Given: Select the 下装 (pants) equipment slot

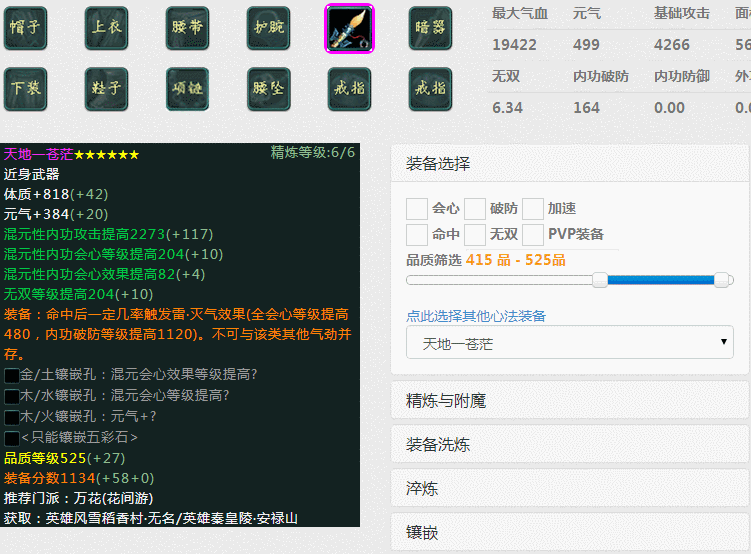Looking at the screenshot, I should coord(25,89).
